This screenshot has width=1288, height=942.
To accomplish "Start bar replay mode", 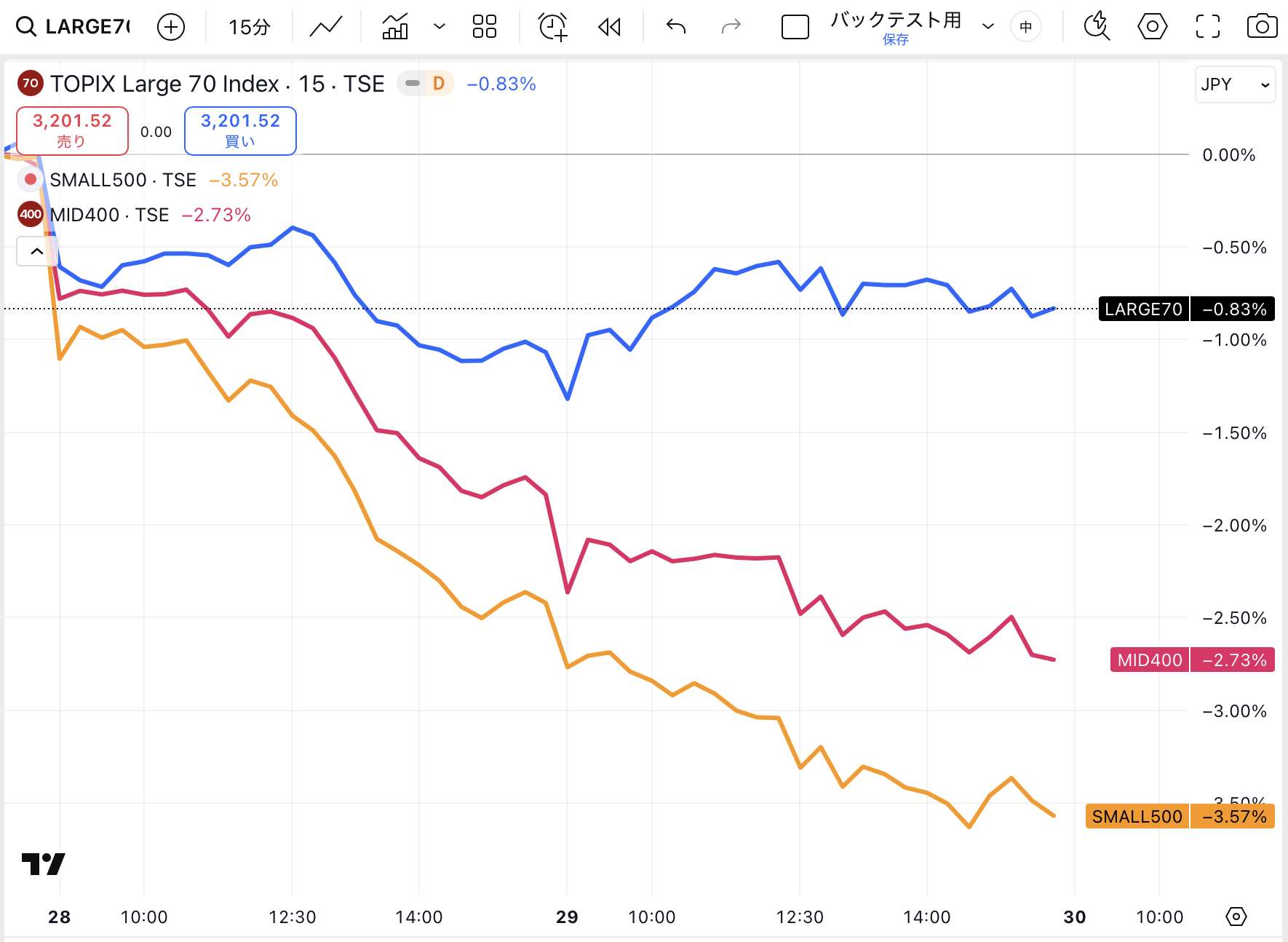I will (609, 27).
